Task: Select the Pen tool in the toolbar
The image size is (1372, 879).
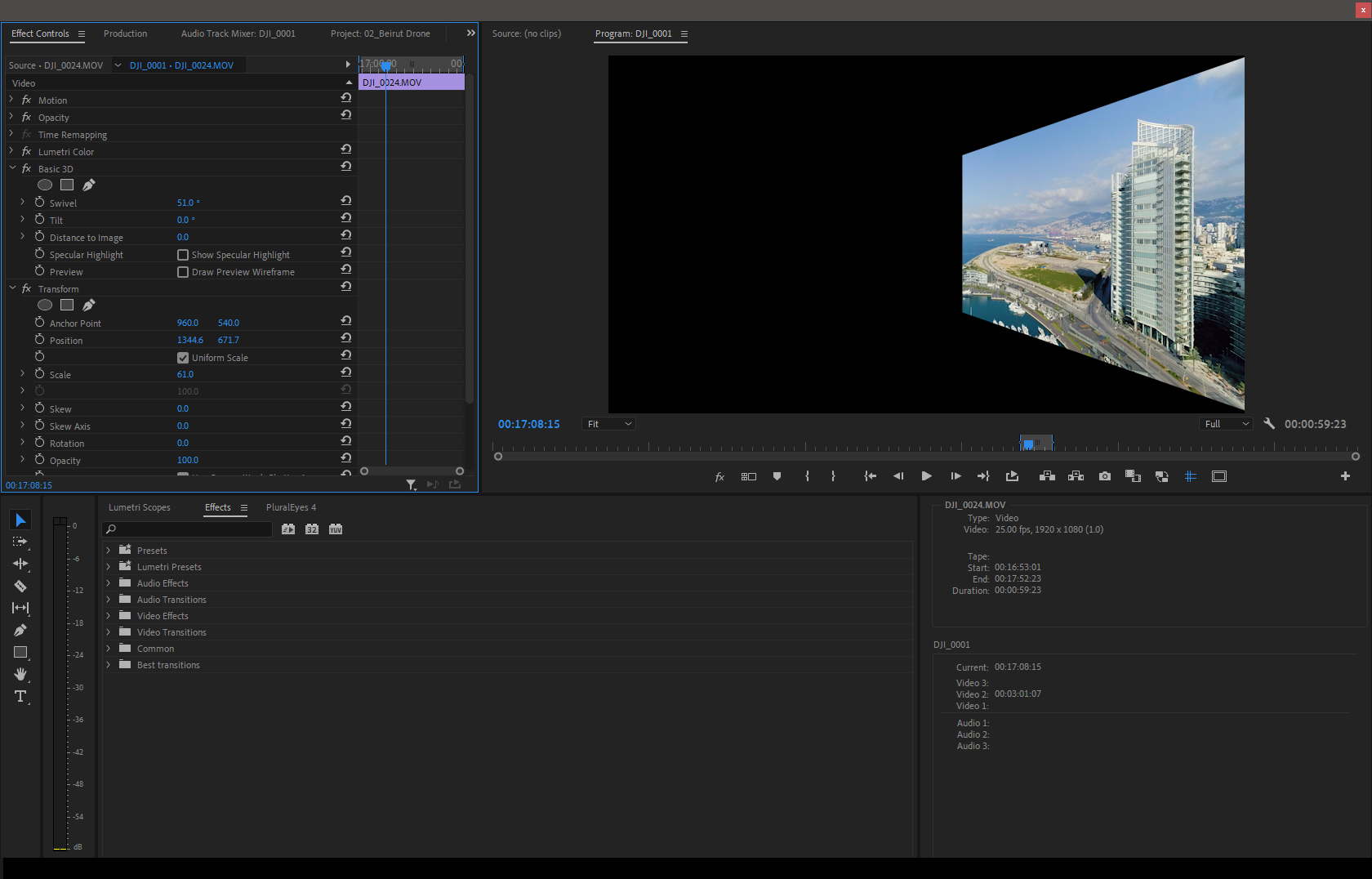Action: (20, 630)
